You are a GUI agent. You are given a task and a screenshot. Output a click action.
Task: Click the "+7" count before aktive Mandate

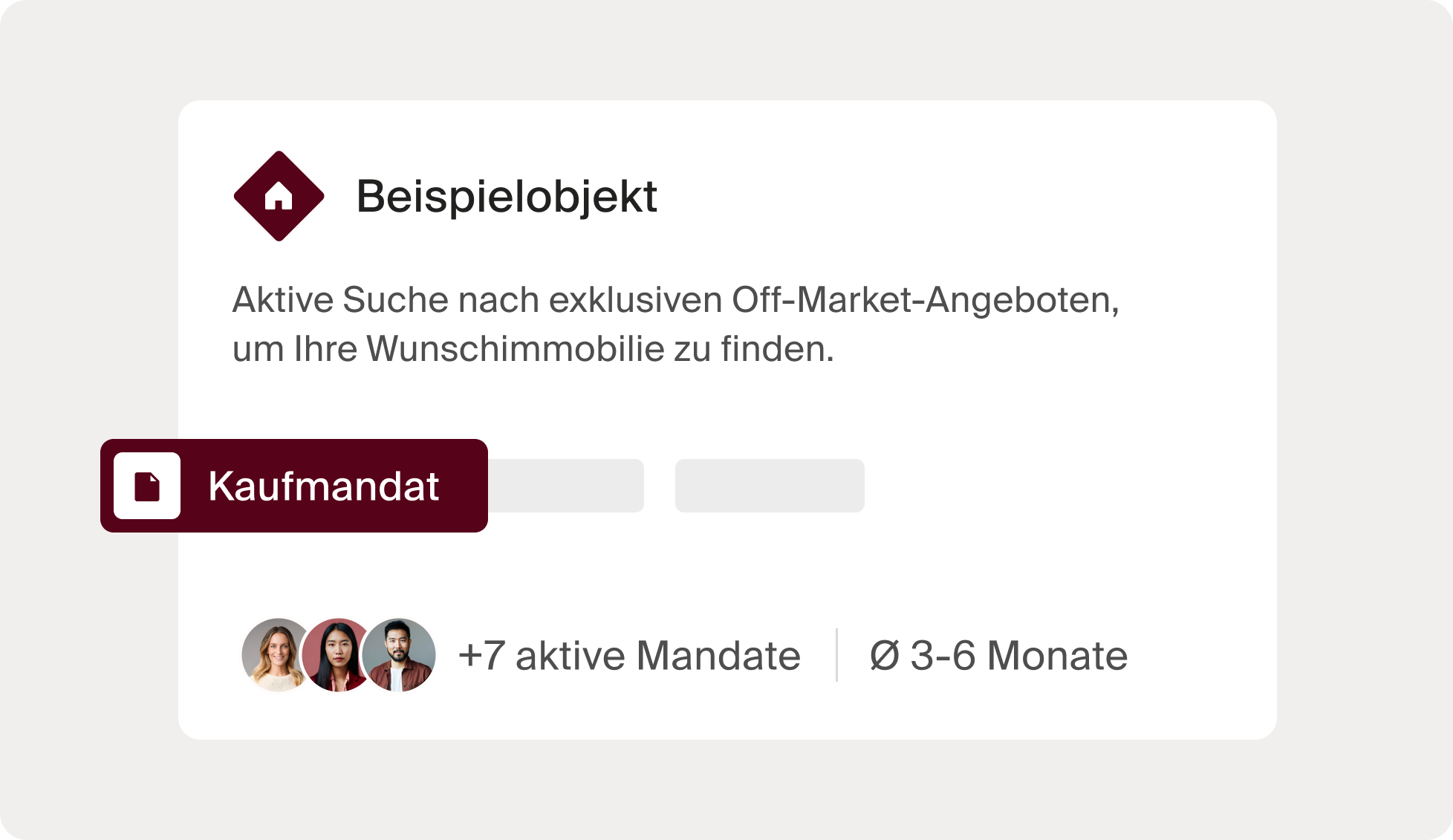point(481,656)
